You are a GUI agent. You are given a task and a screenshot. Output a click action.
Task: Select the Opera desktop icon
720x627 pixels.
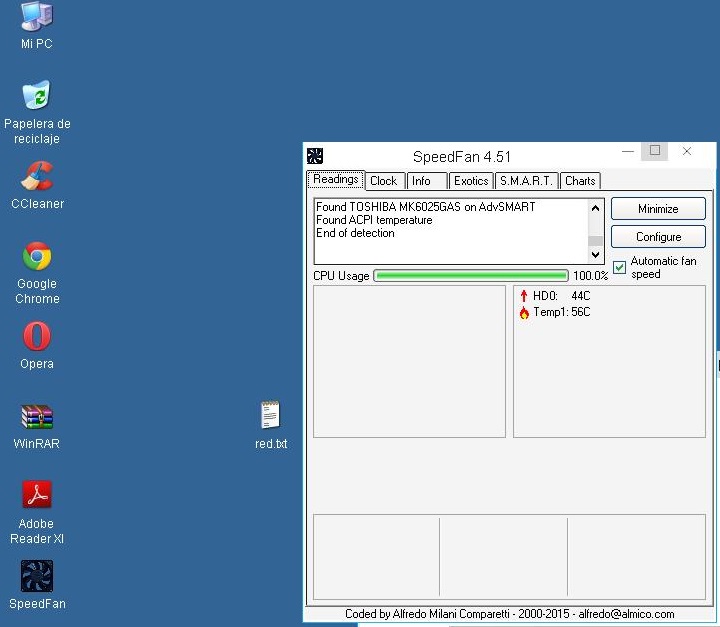tap(37, 345)
